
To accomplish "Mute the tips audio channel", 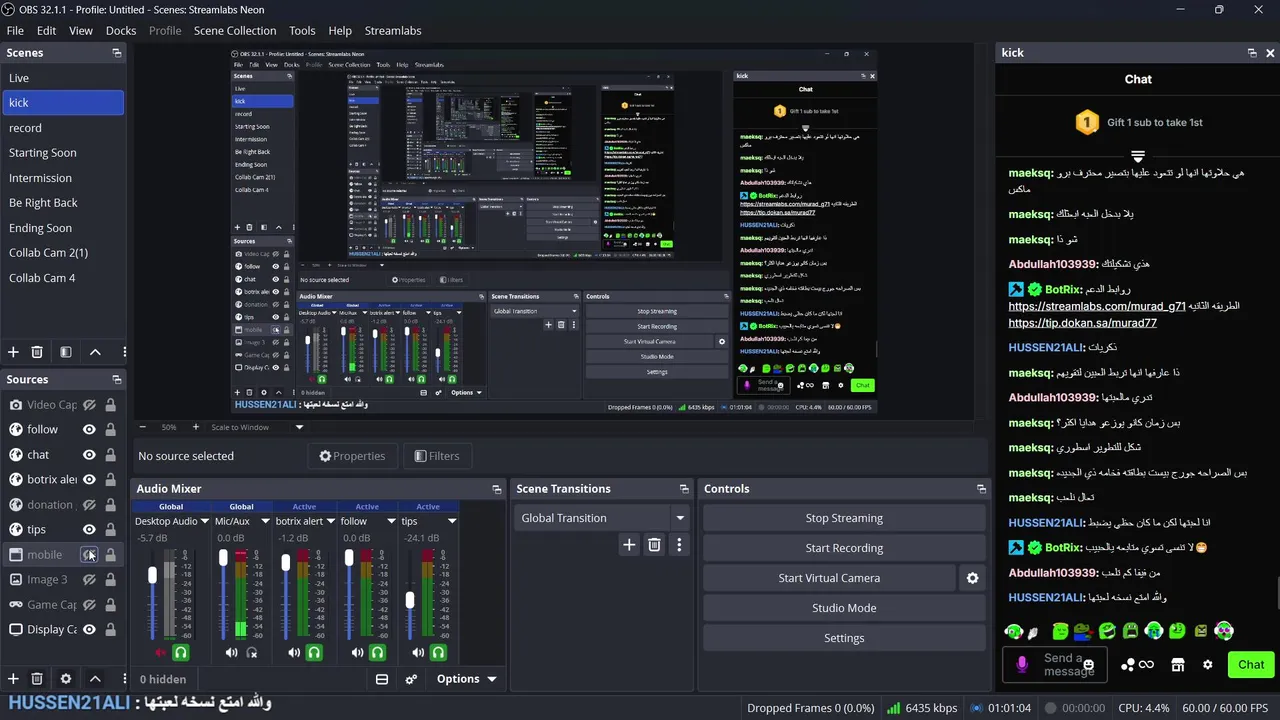I will (x=418, y=652).
